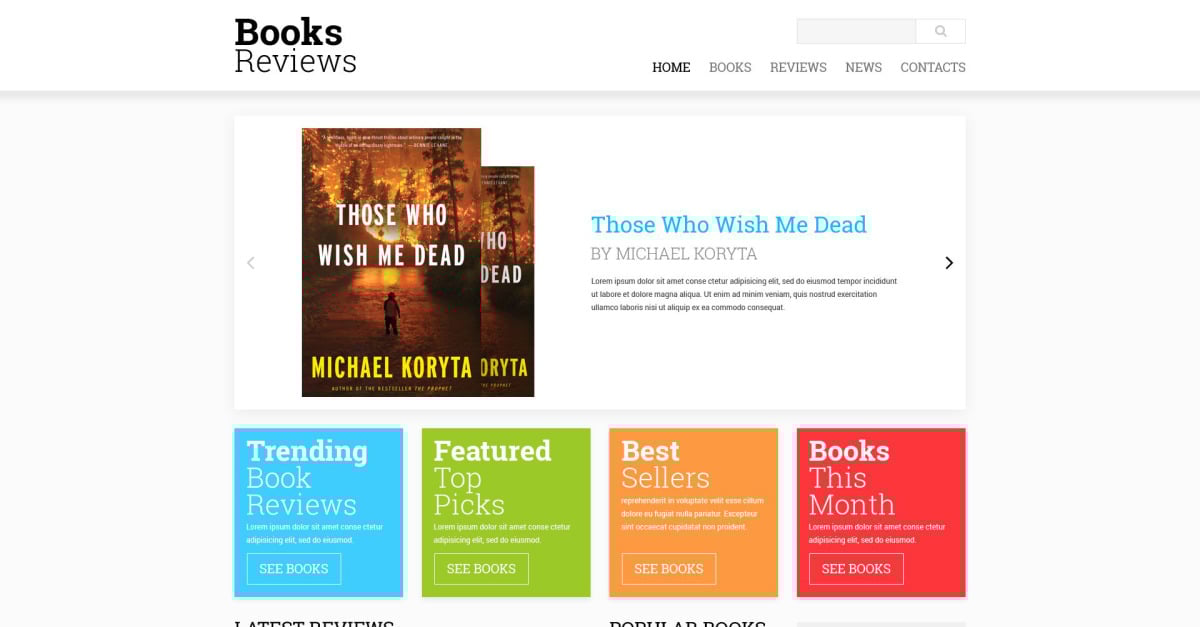1200x627 pixels.
Task: Click the search magnifier icon
Action: [x=940, y=31]
